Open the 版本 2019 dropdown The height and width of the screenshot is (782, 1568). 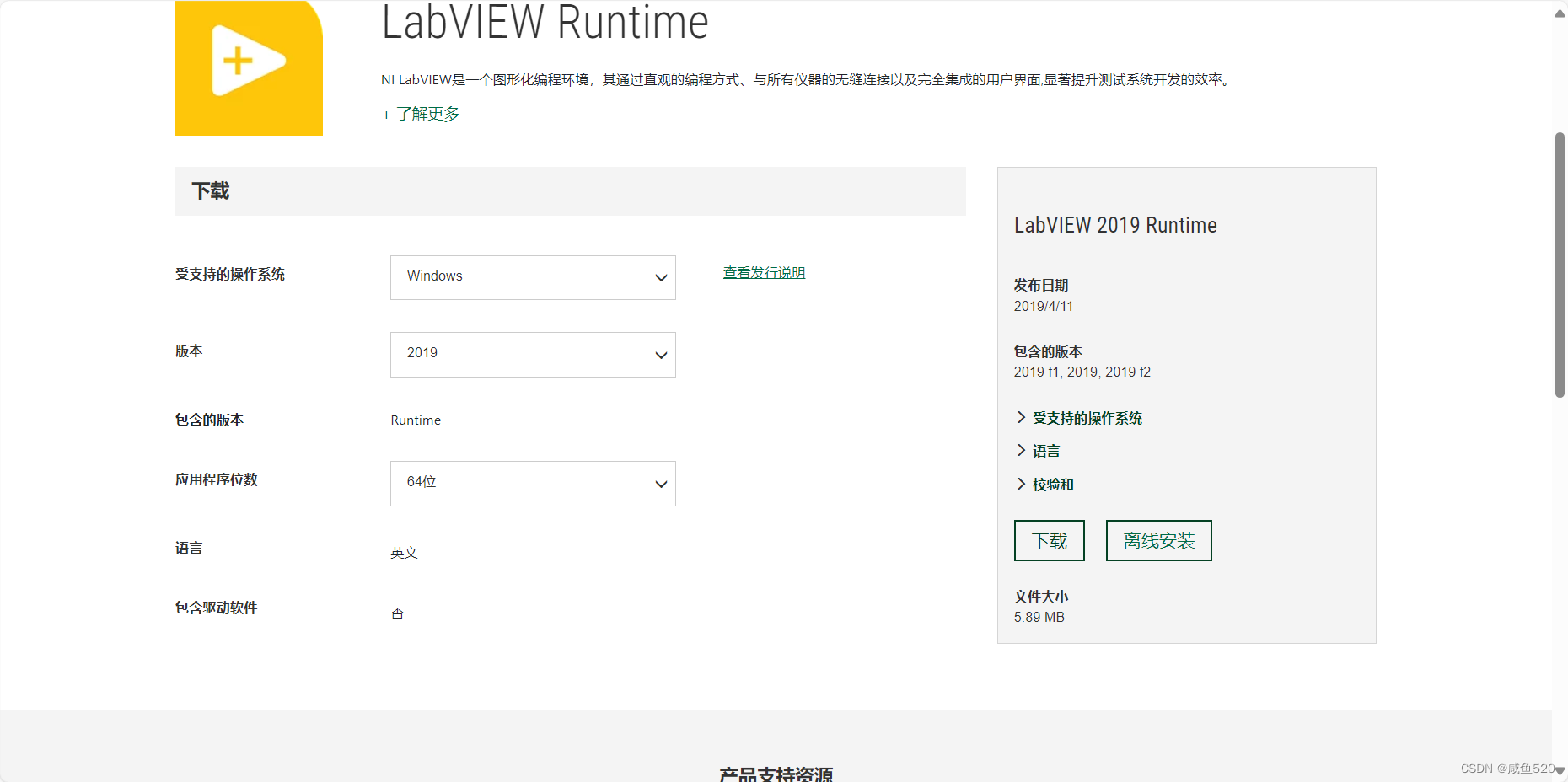[x=533, y=355]
